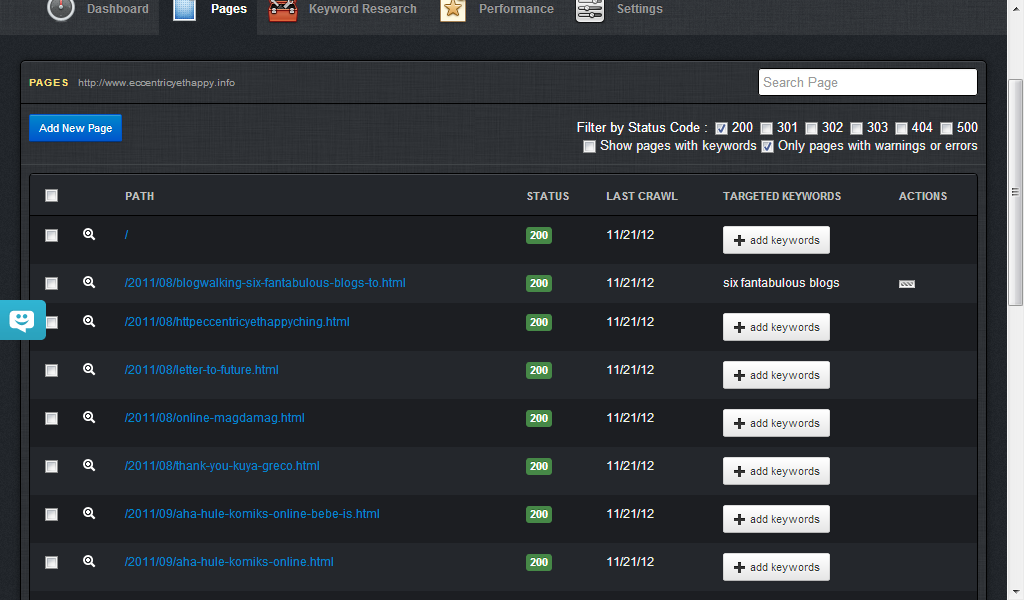Enable the 500 status code filter
This screenshot has height=600, width=1024.
click(x=946, y=129)
